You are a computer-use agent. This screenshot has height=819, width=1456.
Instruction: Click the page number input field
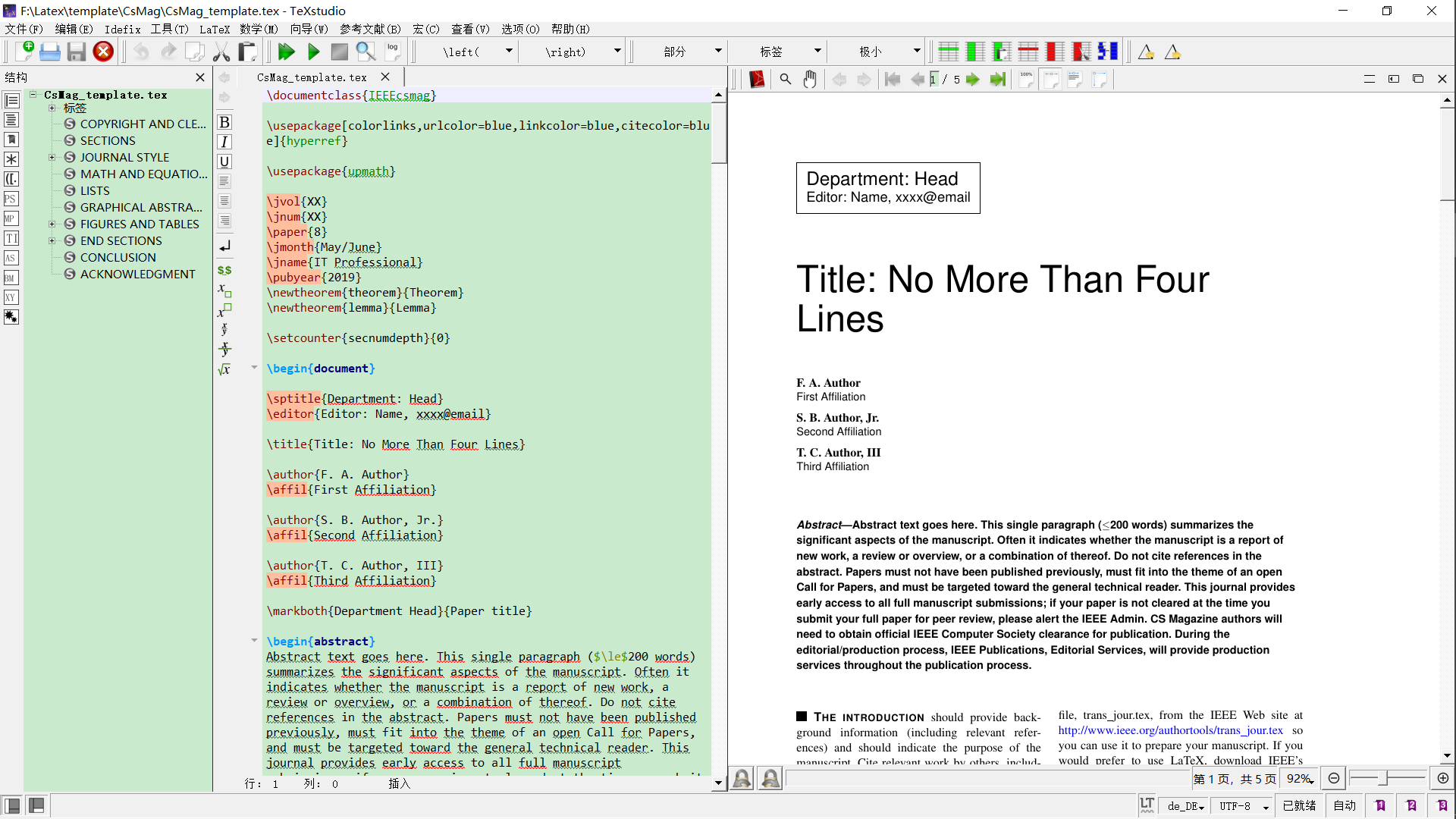(x=934, y=79)
